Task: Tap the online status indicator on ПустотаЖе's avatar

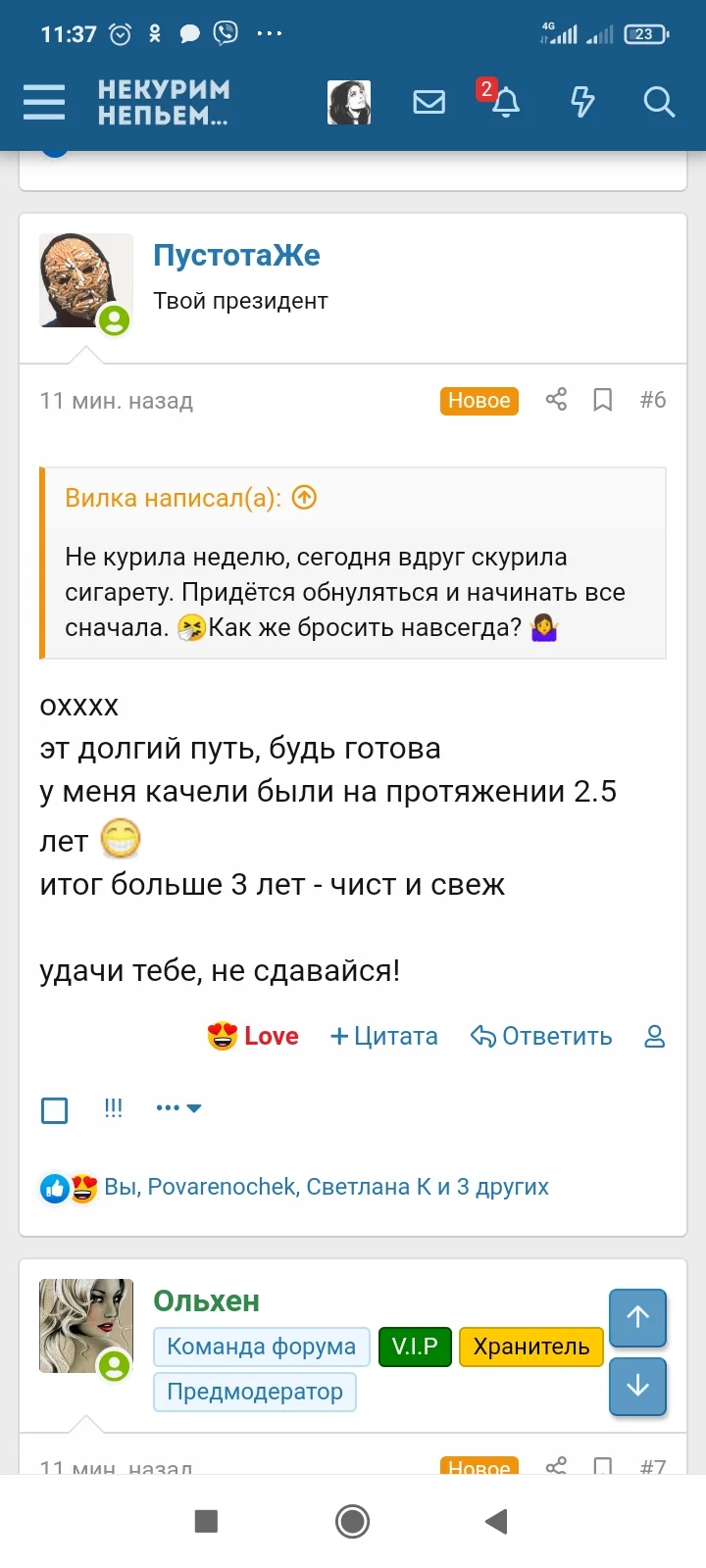Action: (x=117, y=321)
